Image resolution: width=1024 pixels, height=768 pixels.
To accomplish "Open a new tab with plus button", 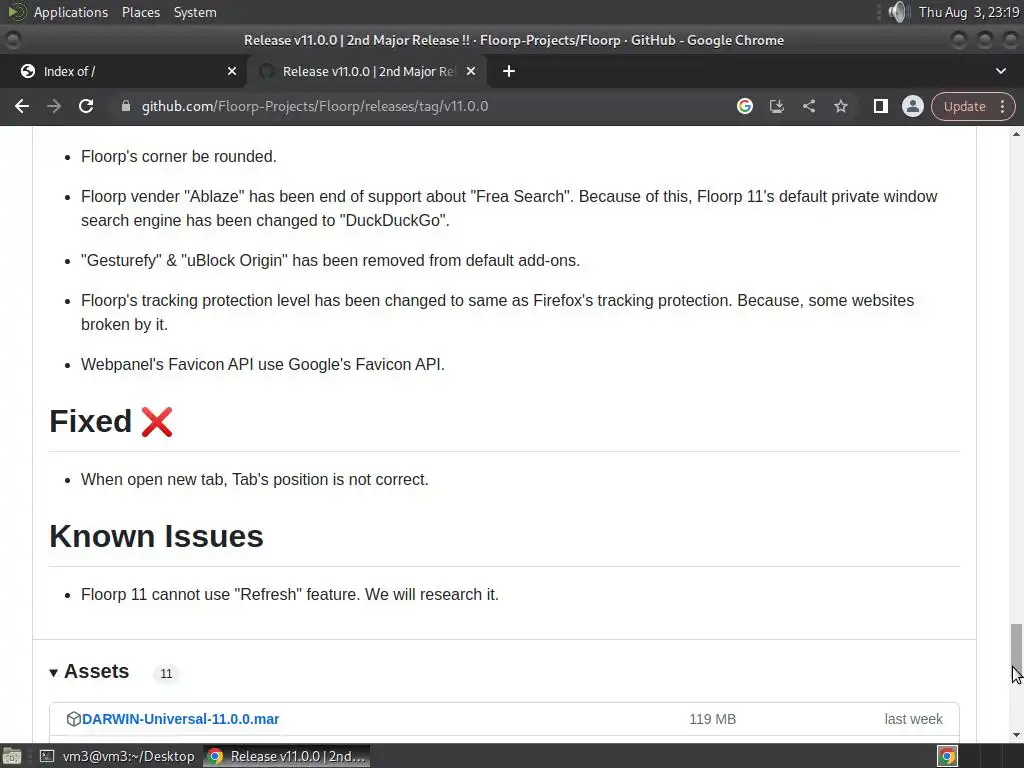I will coord(509,71).
